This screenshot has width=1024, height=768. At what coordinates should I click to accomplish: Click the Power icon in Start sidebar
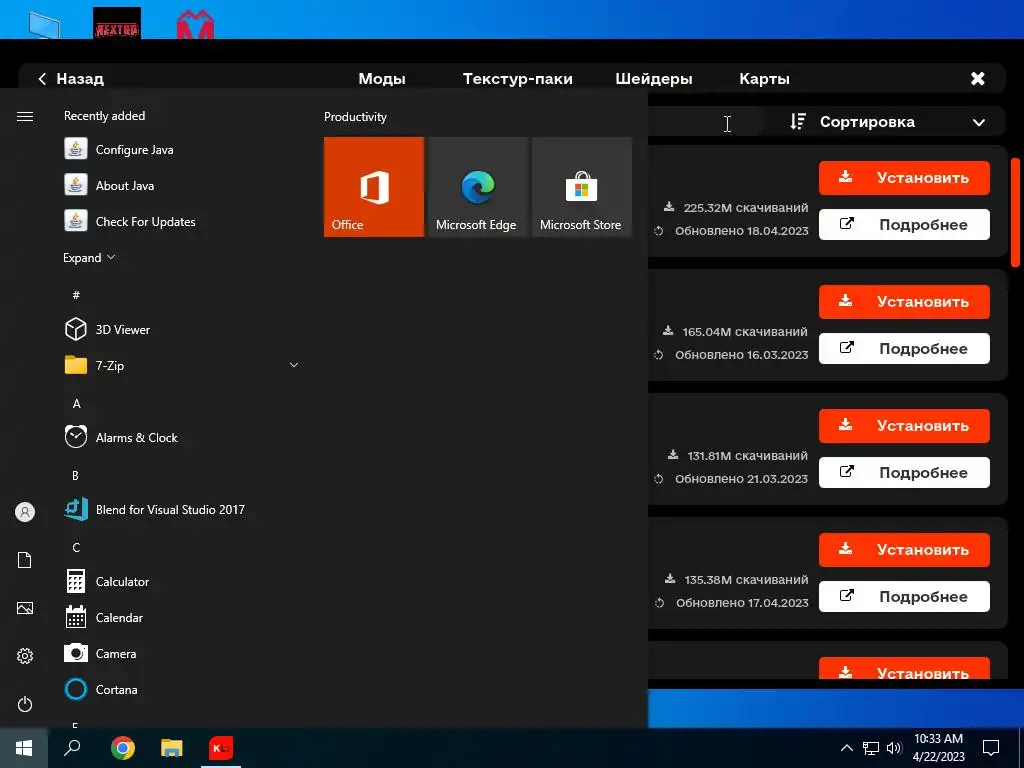[25, 704]
